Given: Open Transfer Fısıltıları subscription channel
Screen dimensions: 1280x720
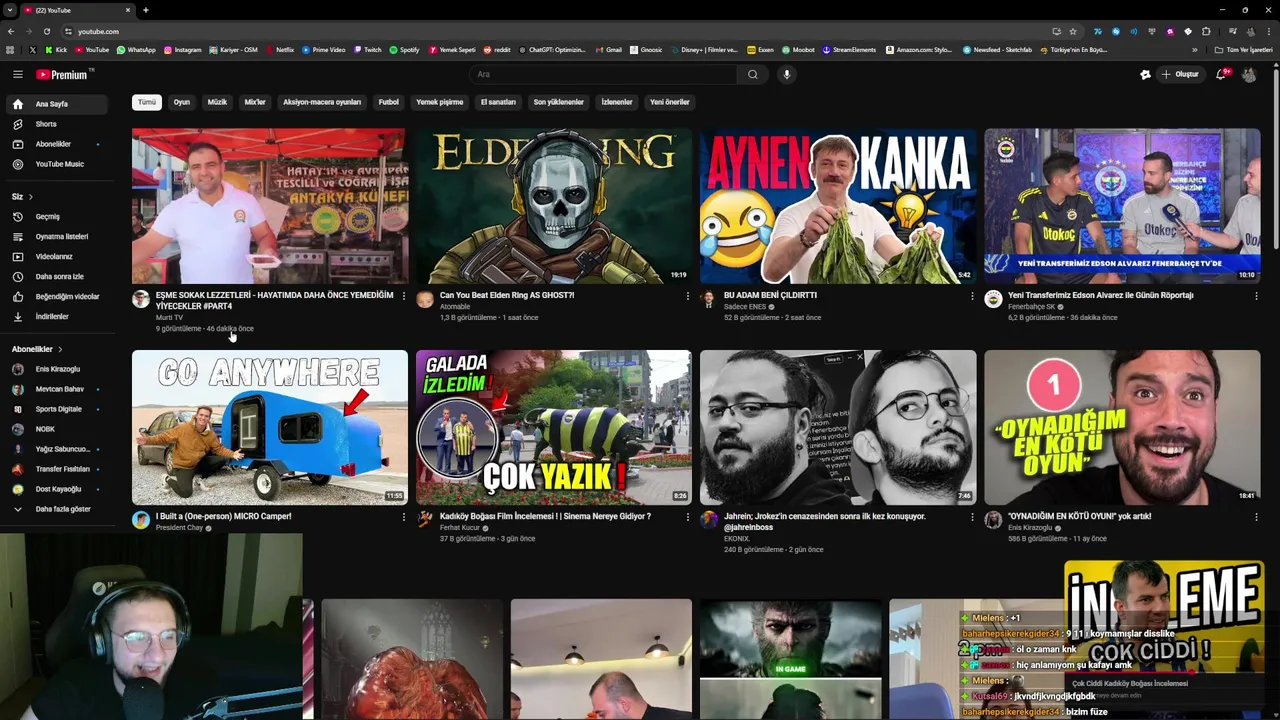Looking at the screenshot, I should pyautogui.click(x=59, y=469).
